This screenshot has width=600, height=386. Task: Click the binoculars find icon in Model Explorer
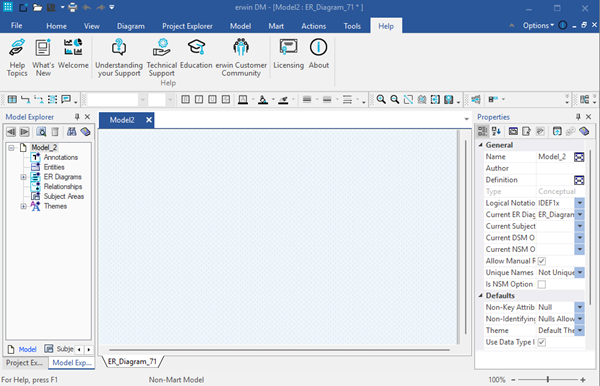(71, 132)
